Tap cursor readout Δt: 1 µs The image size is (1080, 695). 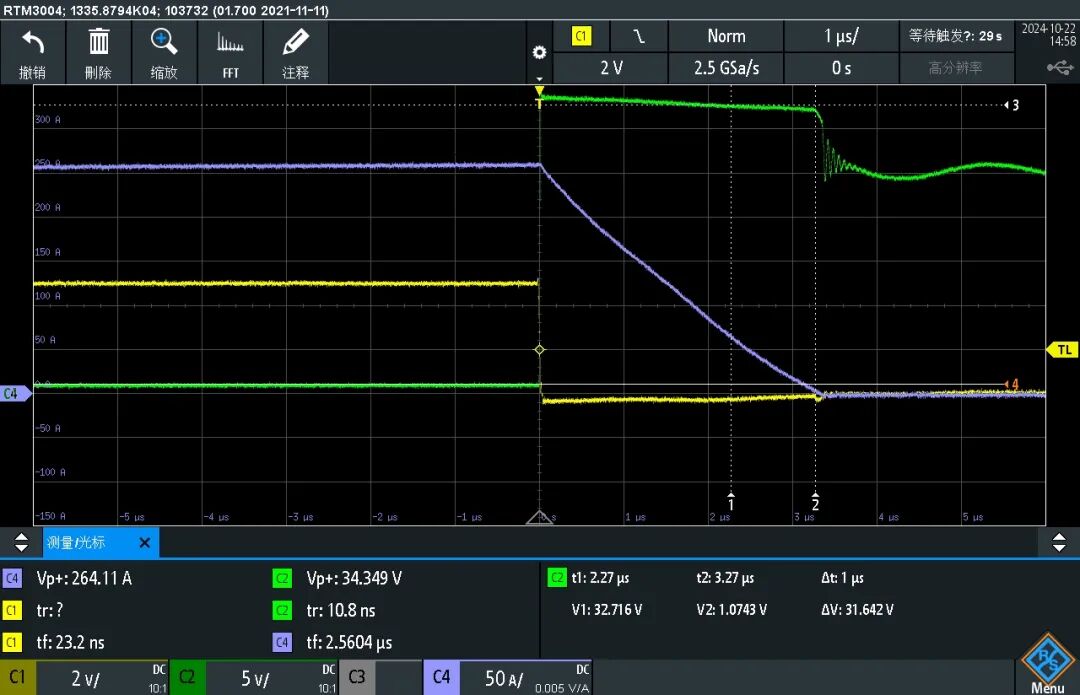point(842,578)
